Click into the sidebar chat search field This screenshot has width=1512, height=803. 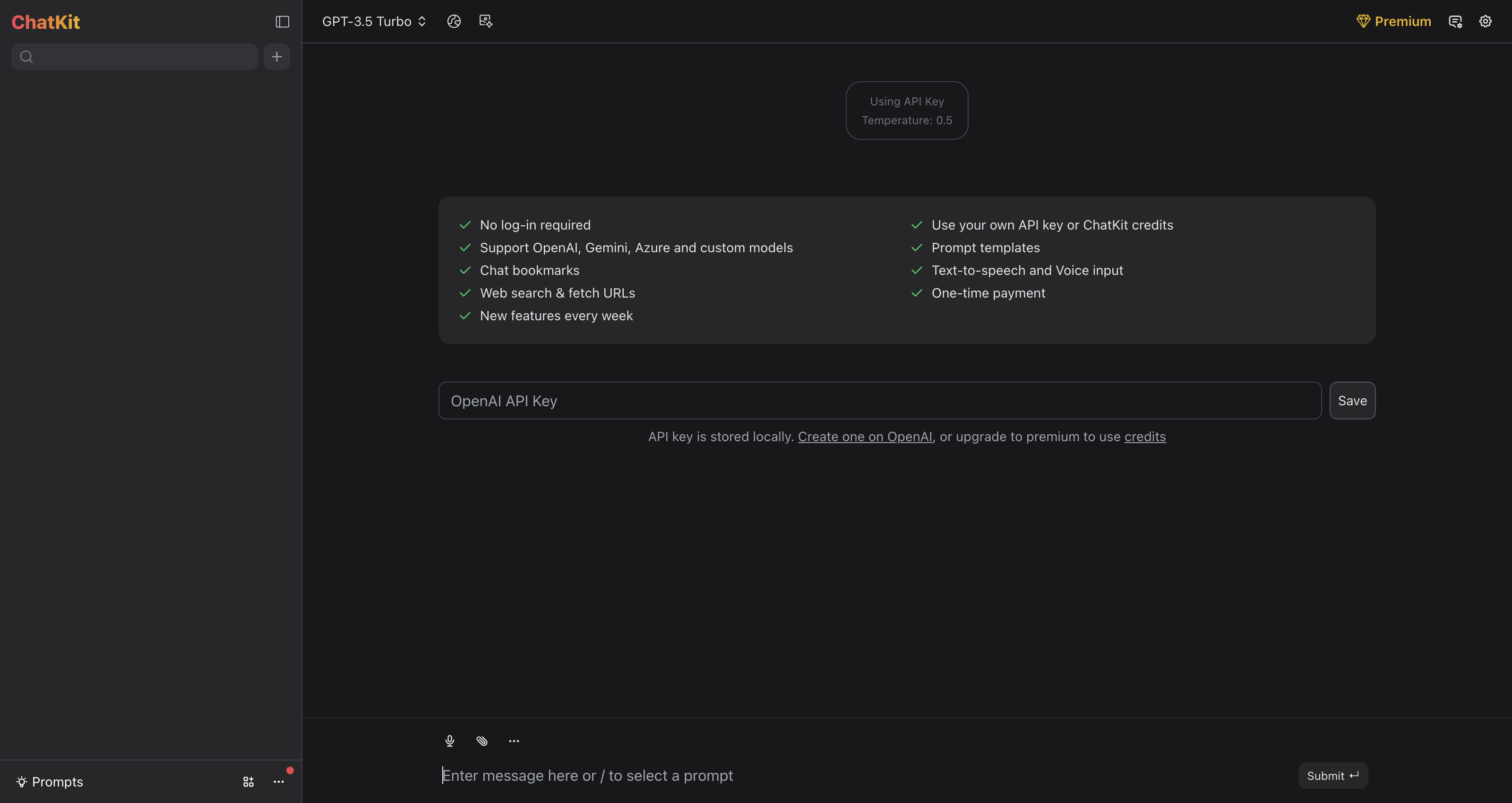pos(134,57)
